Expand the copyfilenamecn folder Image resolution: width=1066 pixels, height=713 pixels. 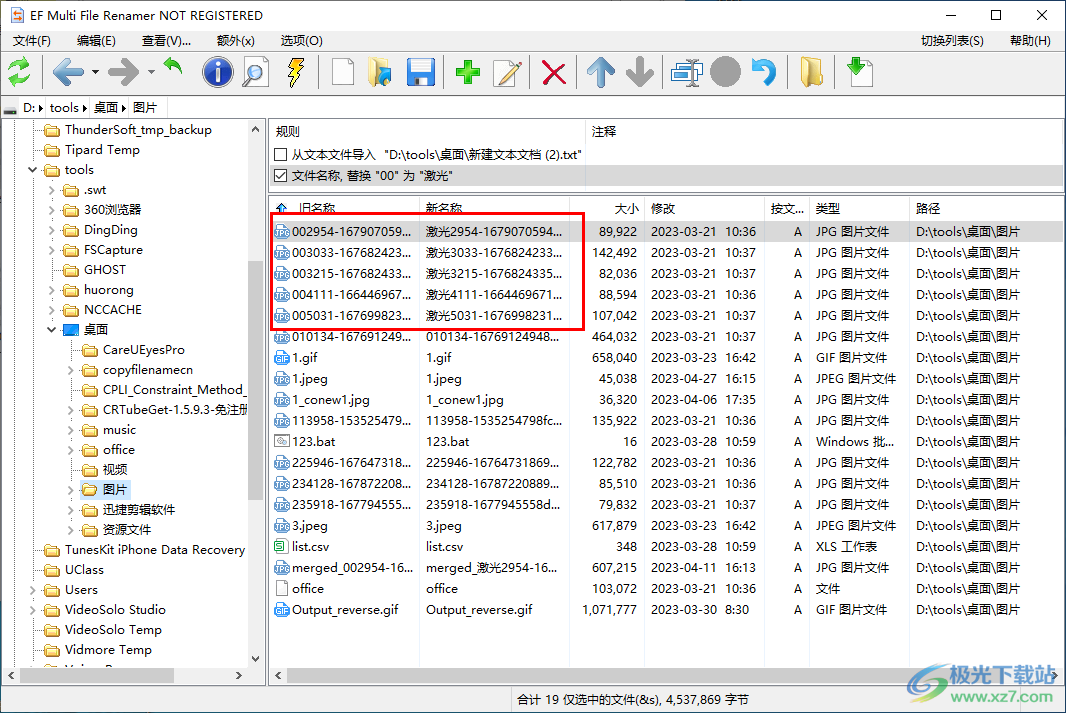(71, 370)
